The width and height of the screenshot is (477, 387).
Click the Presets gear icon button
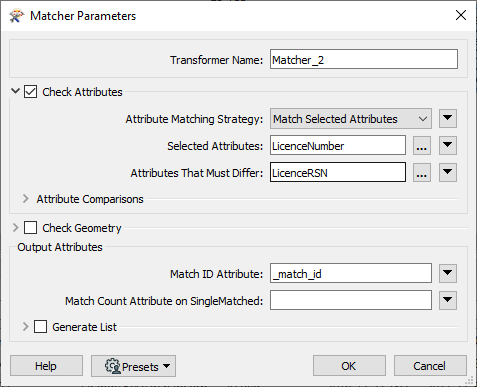133,366
